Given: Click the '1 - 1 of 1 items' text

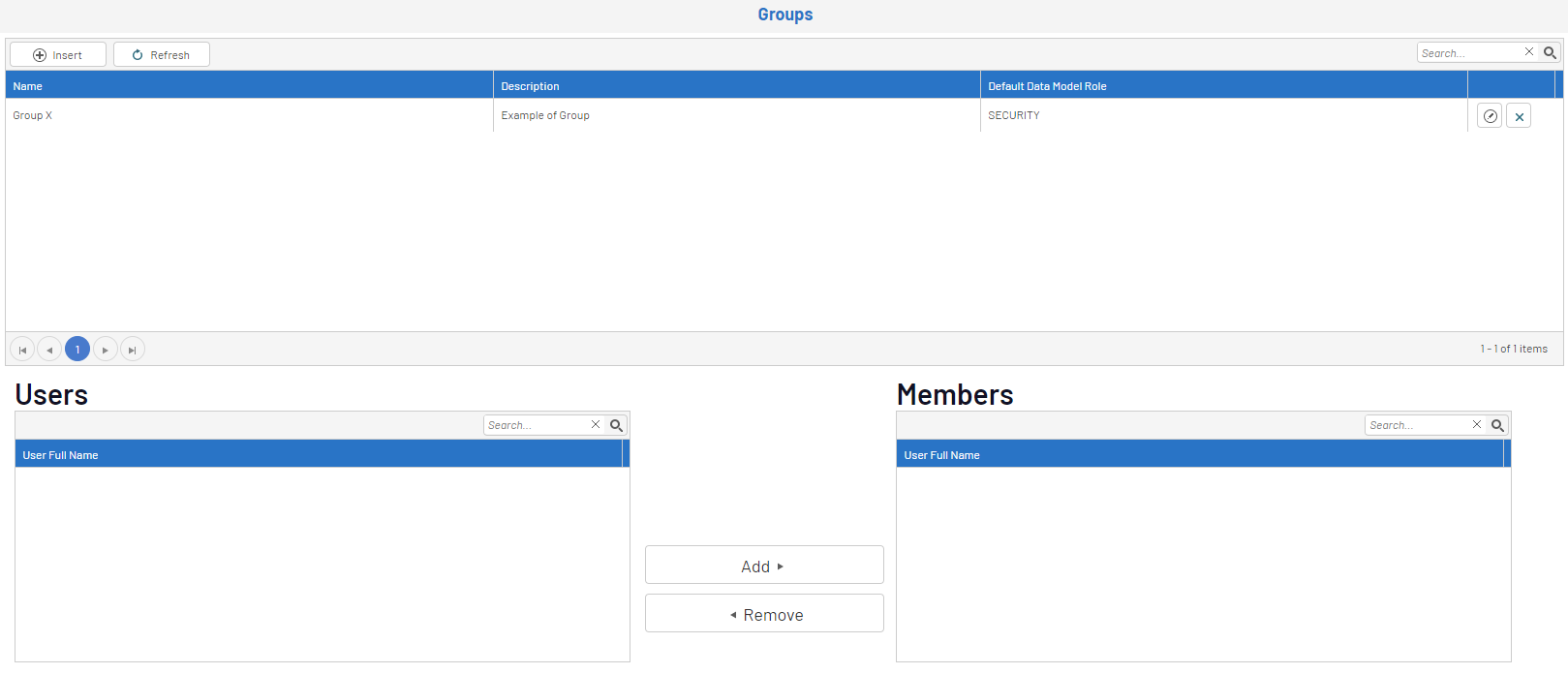Looking at the screenshot, I should [x=1514, y=349].
